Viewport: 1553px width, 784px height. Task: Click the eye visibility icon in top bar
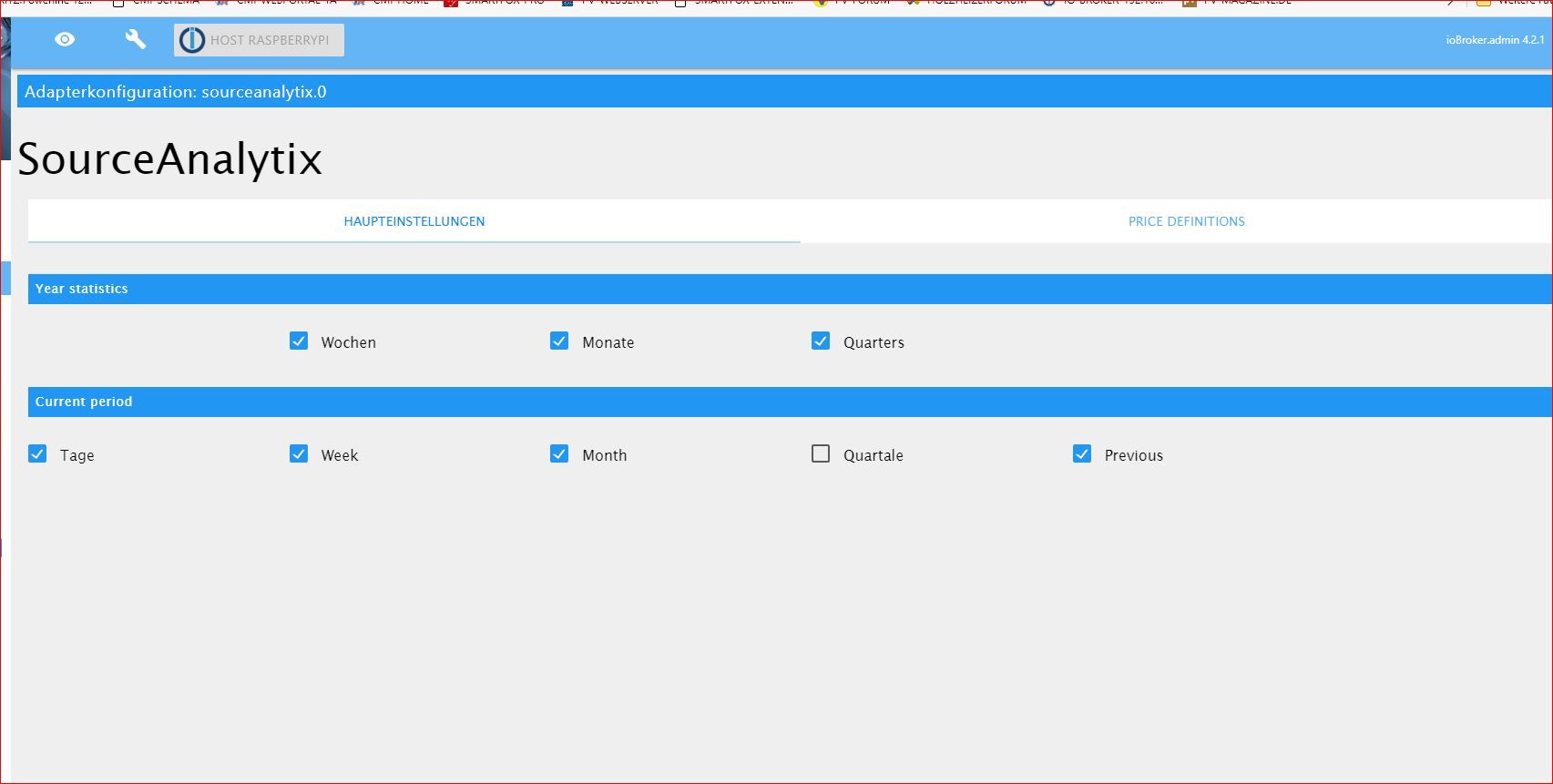65,39
